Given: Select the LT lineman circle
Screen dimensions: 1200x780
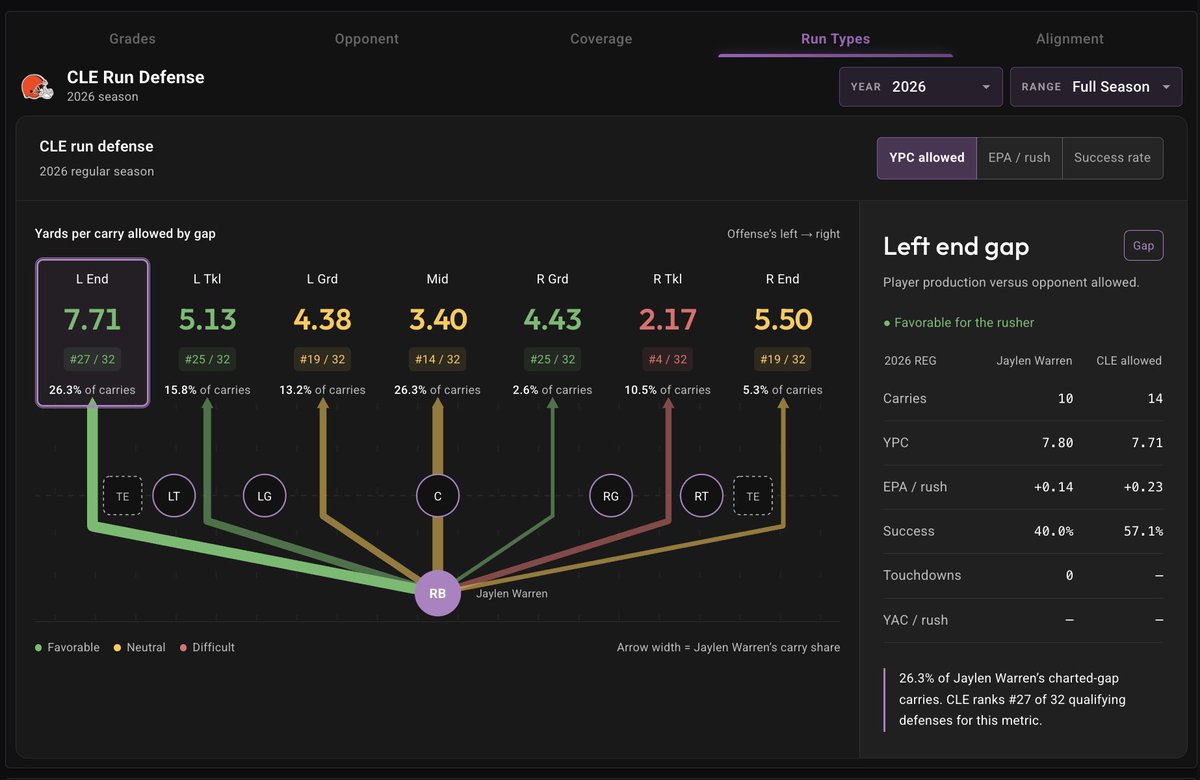Looking at the screenshot, I should (174, 495).
